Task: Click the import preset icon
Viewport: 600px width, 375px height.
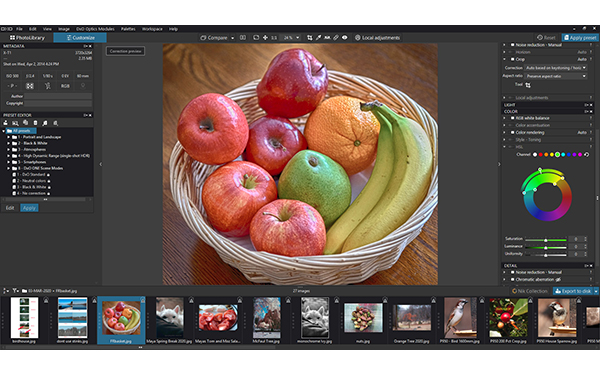Action: tap(45, 123)
